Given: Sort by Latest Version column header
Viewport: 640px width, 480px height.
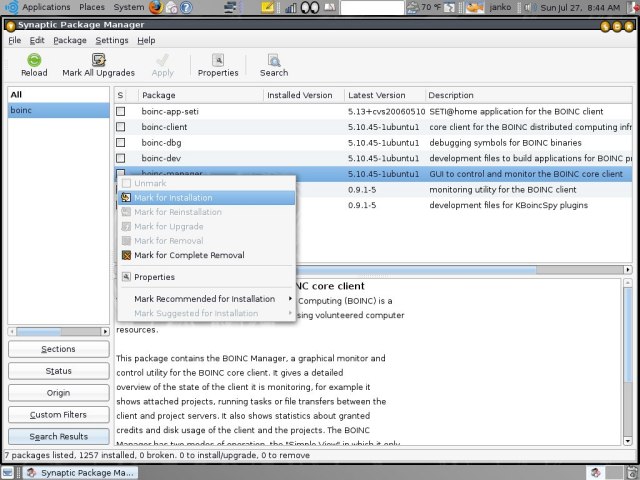Looking at the screenshot, I should pos(384,95).
